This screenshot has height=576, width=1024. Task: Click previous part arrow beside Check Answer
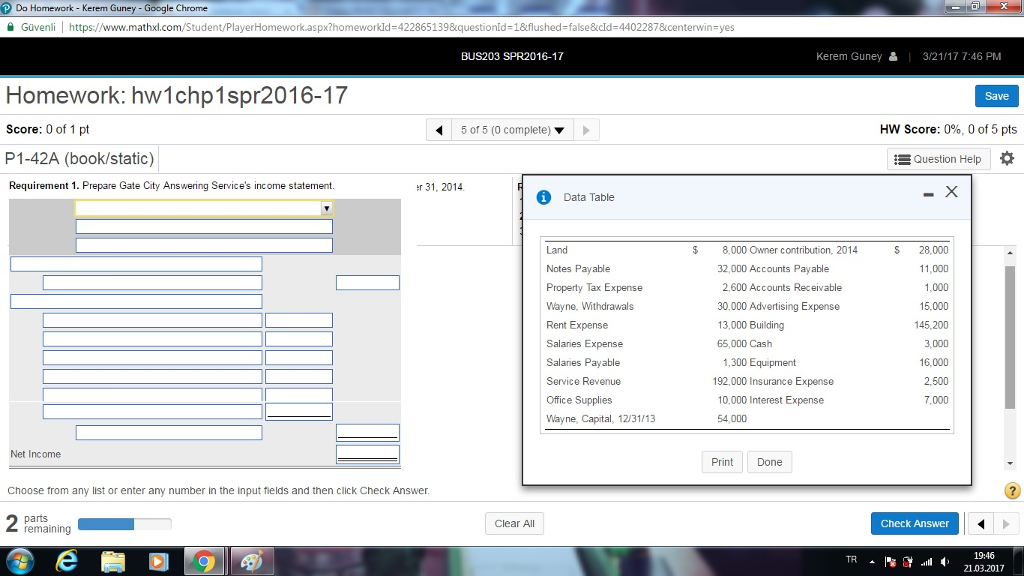(981, 524)
